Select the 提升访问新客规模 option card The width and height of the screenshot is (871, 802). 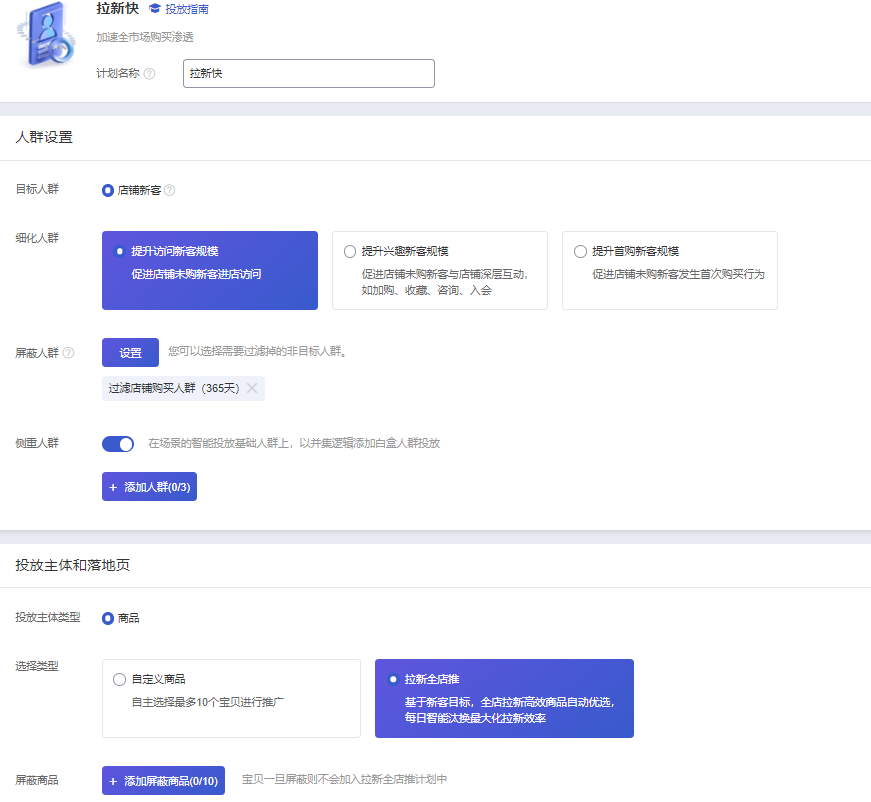[x=210, y=270]
